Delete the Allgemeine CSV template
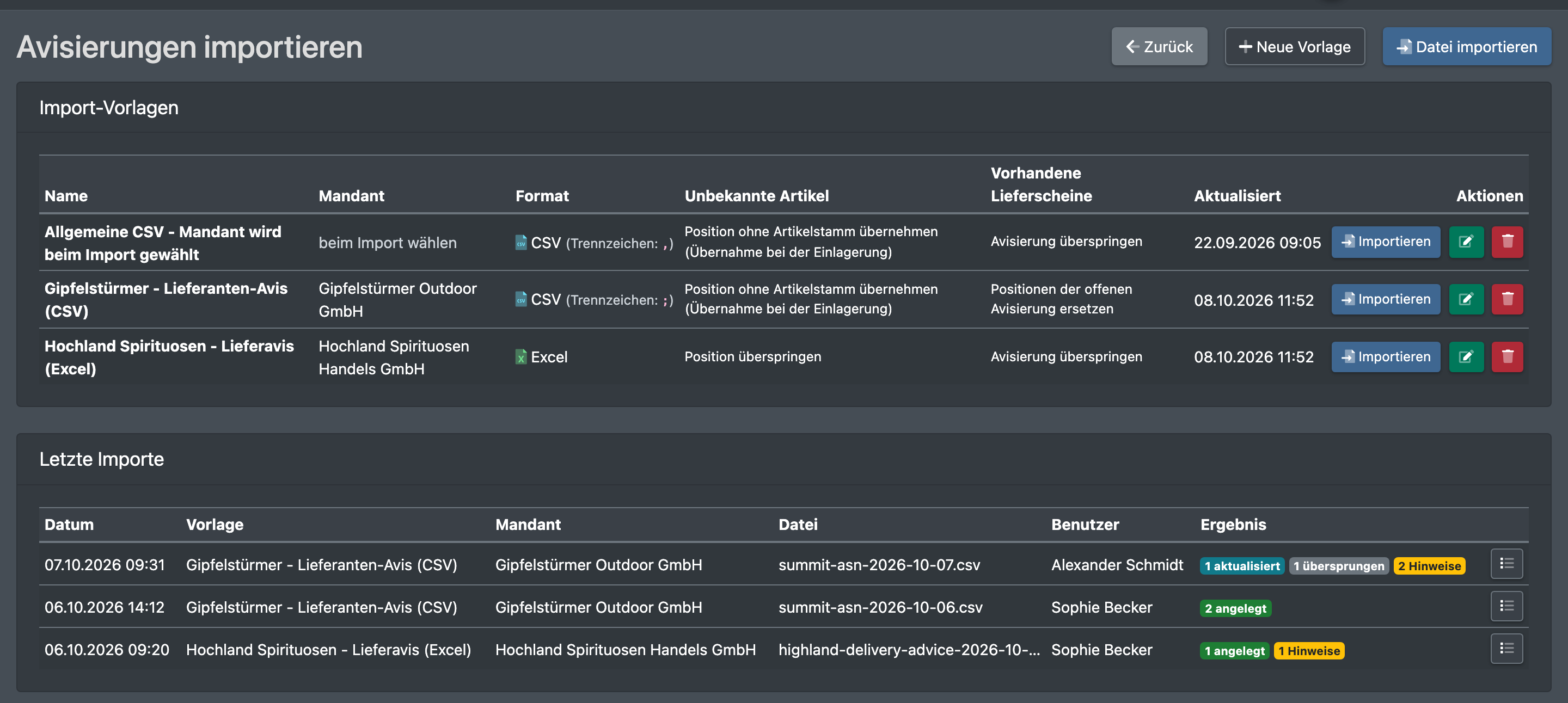 (1507, 242)
